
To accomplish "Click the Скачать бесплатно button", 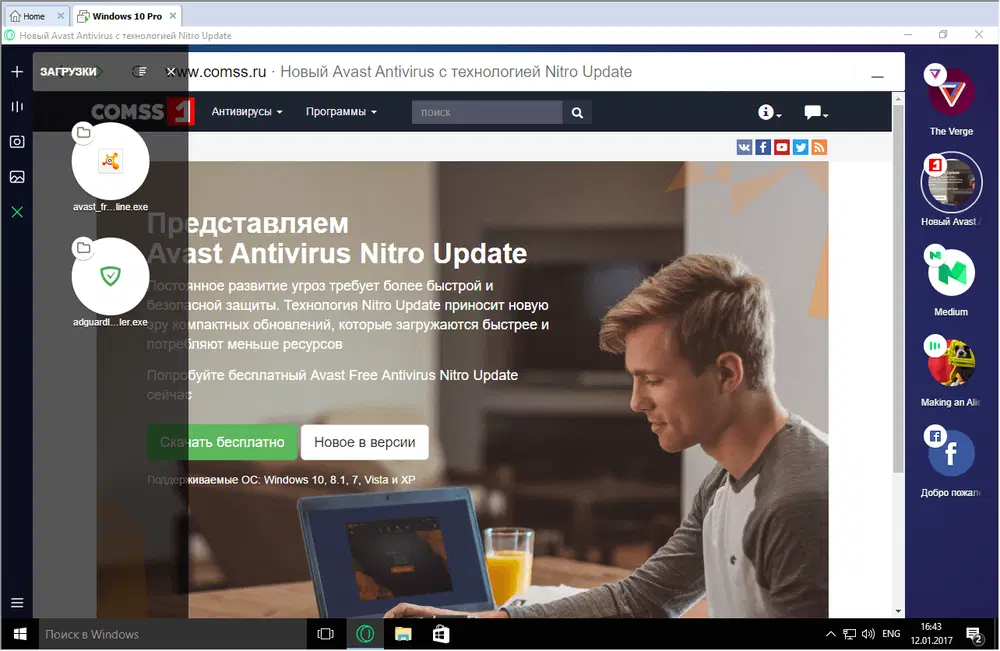I will 222,442.
